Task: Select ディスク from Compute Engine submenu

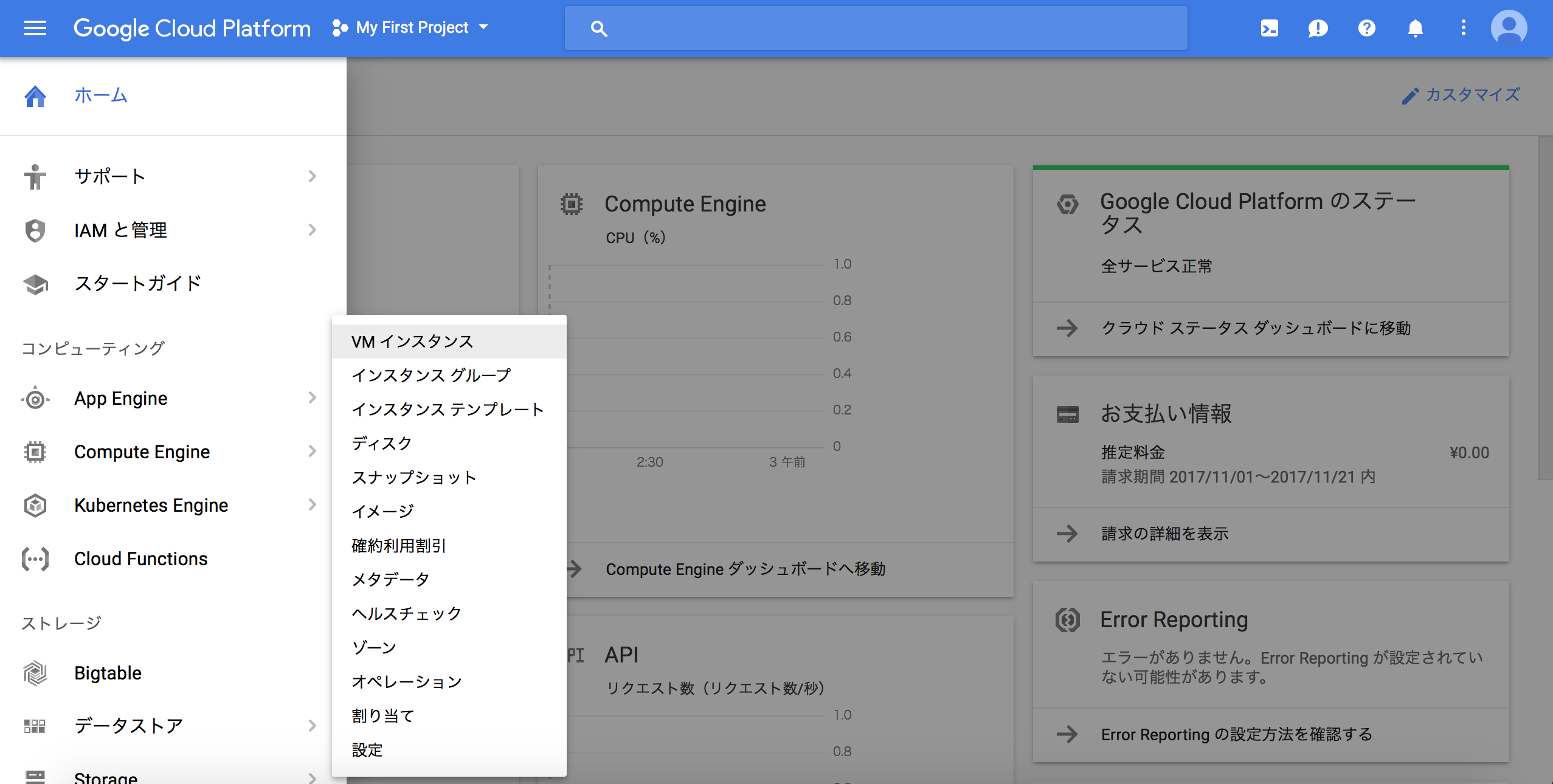Action: 383,443
